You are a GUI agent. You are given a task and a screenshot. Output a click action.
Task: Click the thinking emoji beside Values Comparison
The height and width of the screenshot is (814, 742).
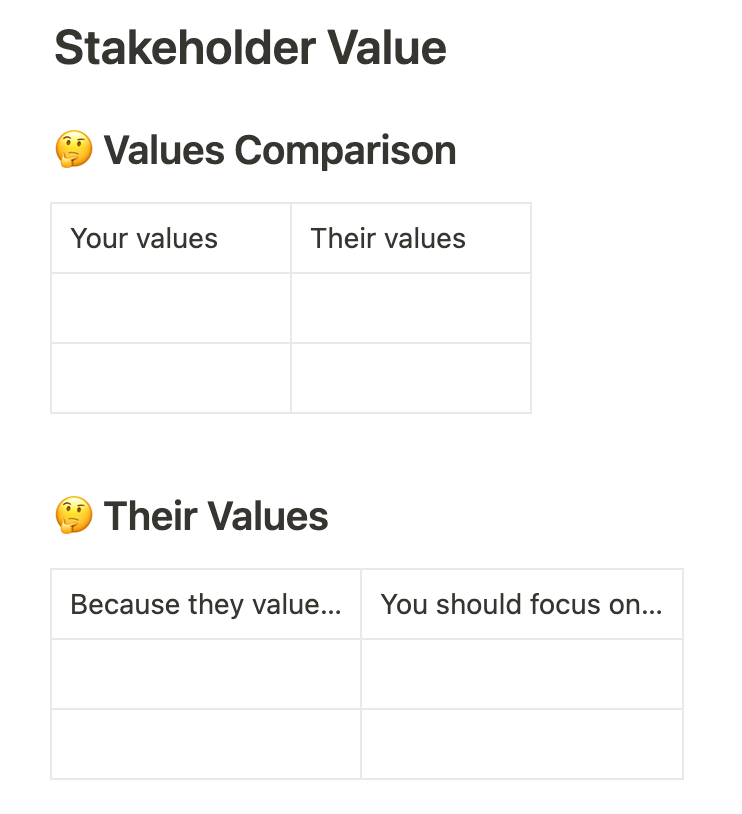click(73, 151)
